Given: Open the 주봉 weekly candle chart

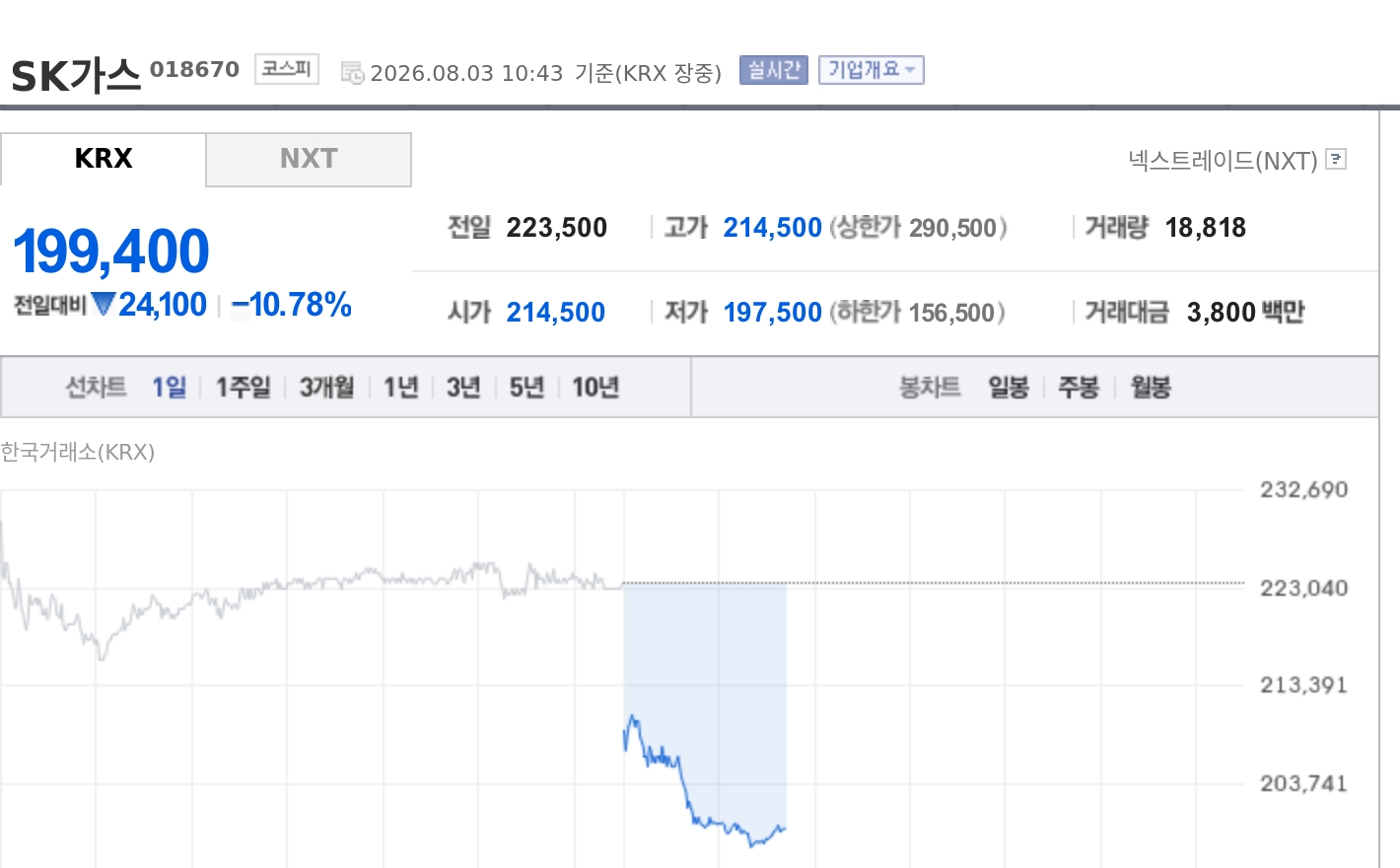Looking at the screenshot, I should 1079,388.
